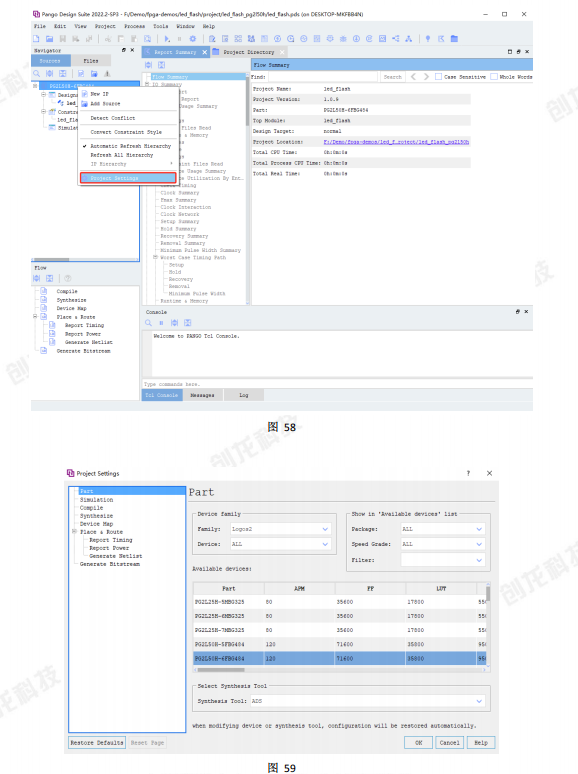Click Cancel in Project Settings dialog
Viewport: 578px width, 774px height.
coord(450,743)
